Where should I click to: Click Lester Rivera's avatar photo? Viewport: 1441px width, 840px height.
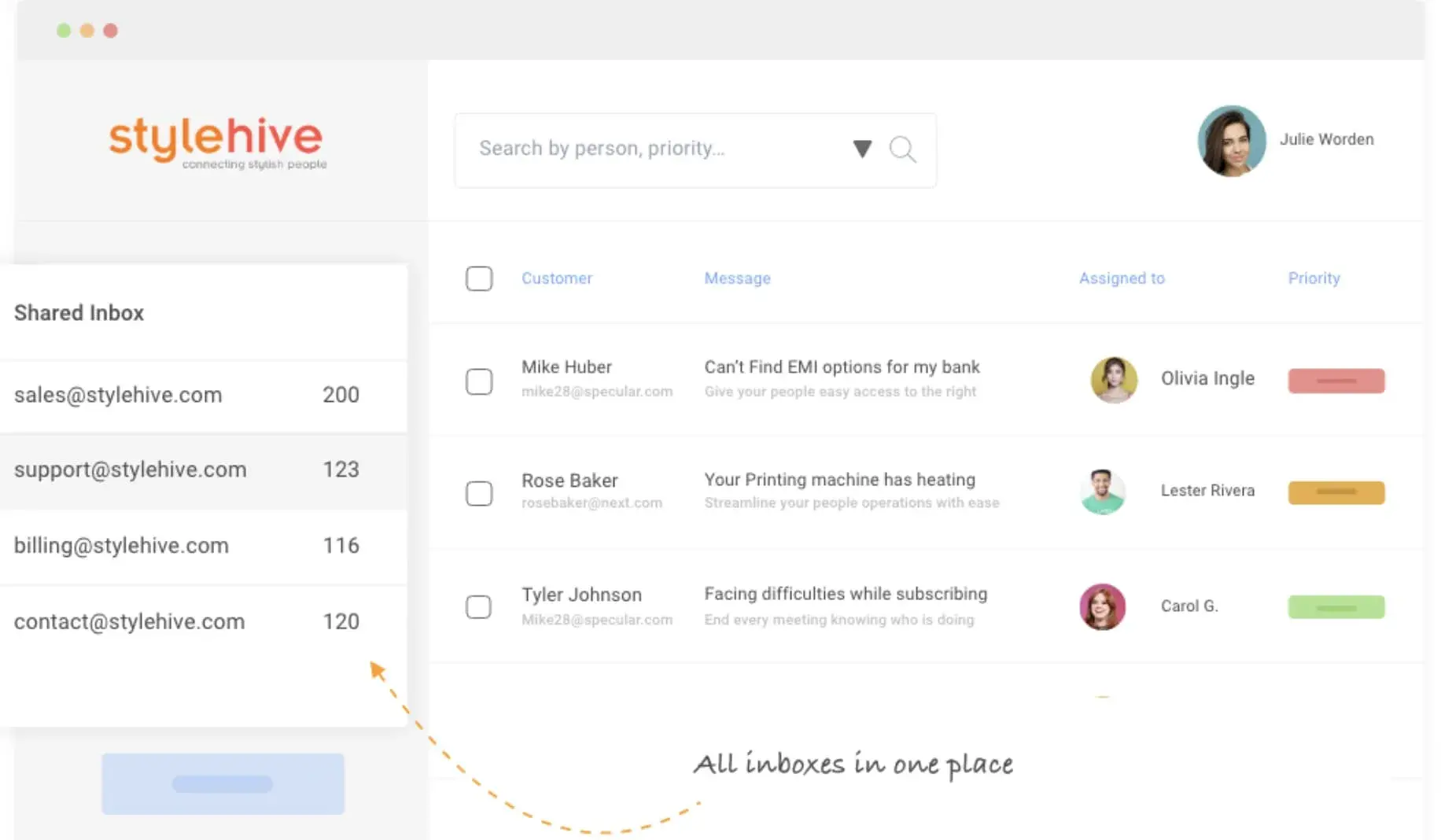1102,492
